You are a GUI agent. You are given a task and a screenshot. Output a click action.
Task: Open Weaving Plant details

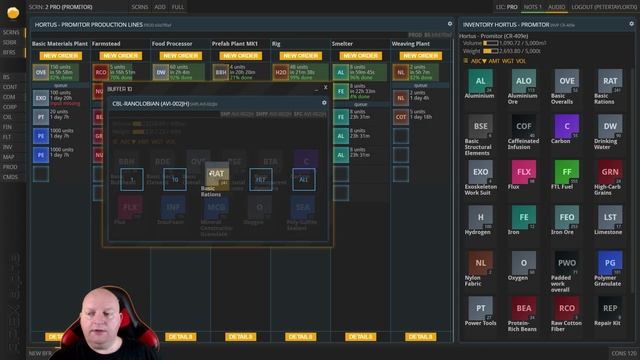421,337
